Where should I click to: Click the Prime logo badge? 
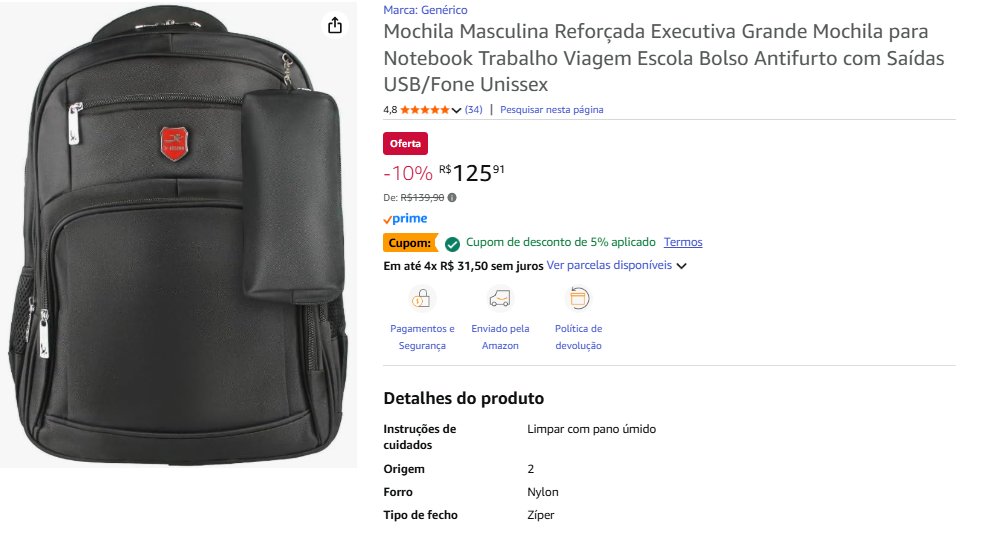[x=405, y=219]
